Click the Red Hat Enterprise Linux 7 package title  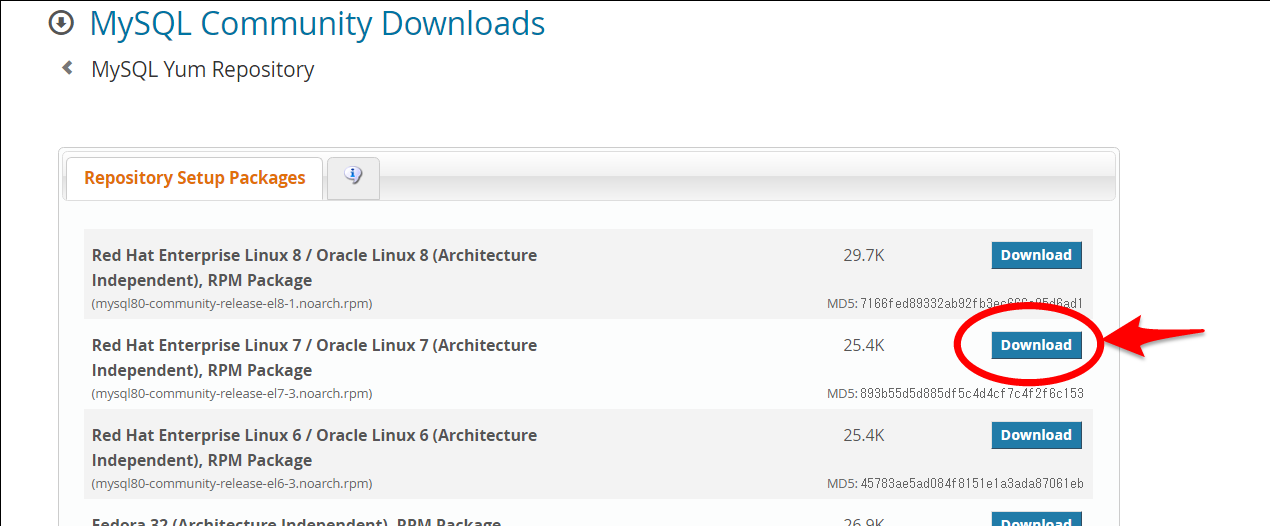pyautogui.click(x=314, y=358)
